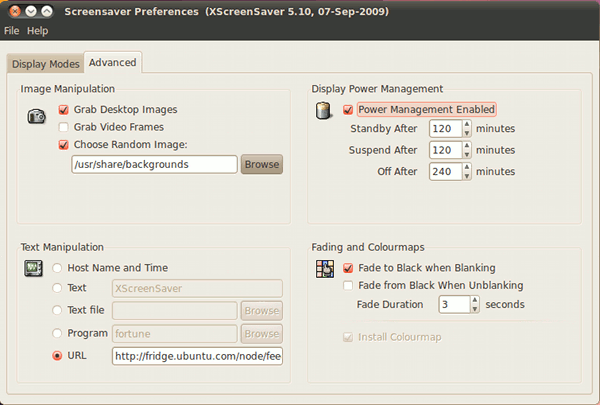This screenshot has width=600, height=405.
Task: Toggle Grab Desktop Images checkbox
Action: [64, 110]
